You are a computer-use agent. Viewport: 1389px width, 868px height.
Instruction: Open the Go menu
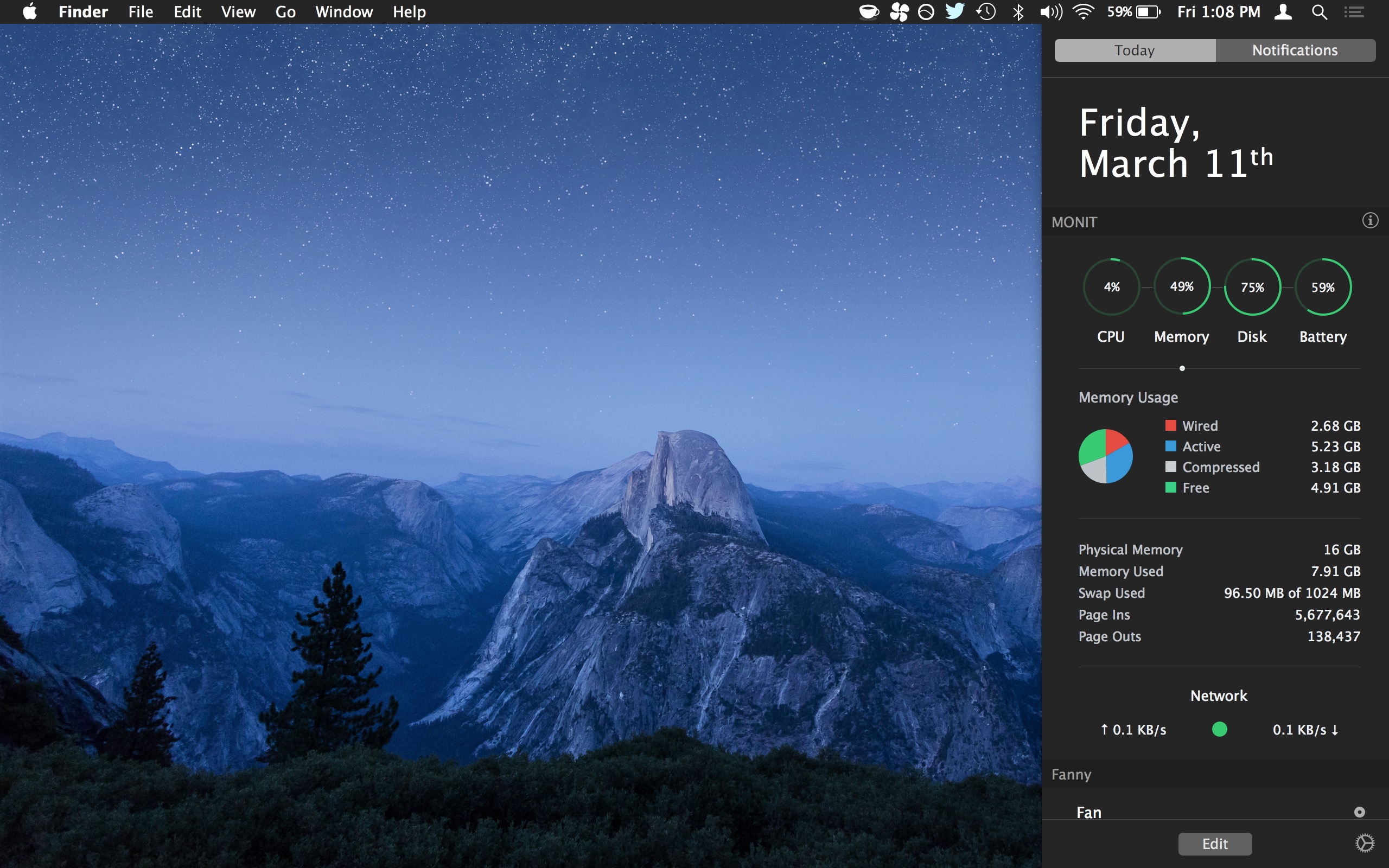coord(285,12)
